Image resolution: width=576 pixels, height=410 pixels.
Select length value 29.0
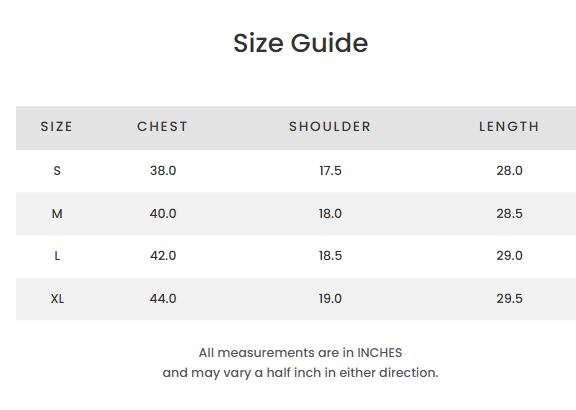510,256
